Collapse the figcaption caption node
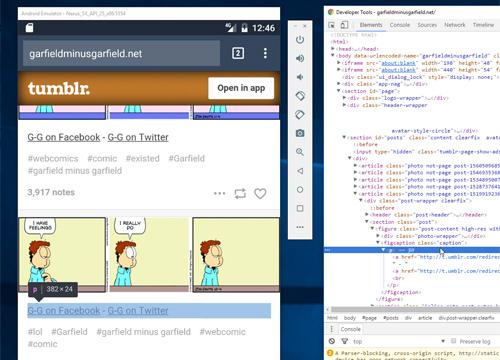500x360 pixels. click(378, 243)
